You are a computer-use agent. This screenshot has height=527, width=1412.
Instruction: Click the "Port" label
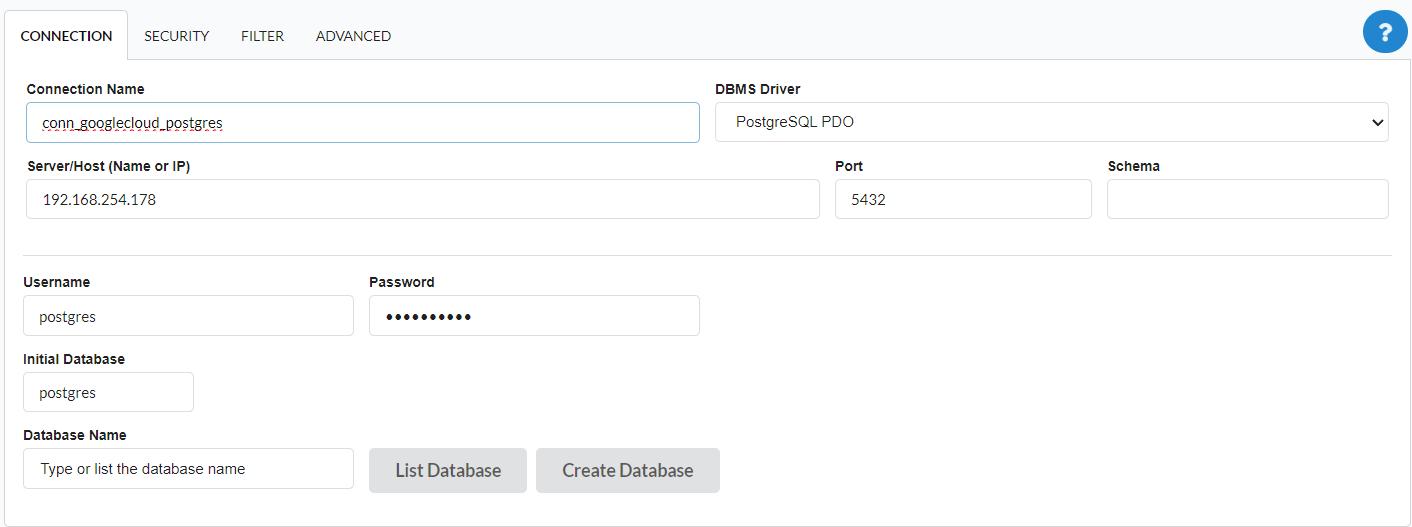[849, 166]
